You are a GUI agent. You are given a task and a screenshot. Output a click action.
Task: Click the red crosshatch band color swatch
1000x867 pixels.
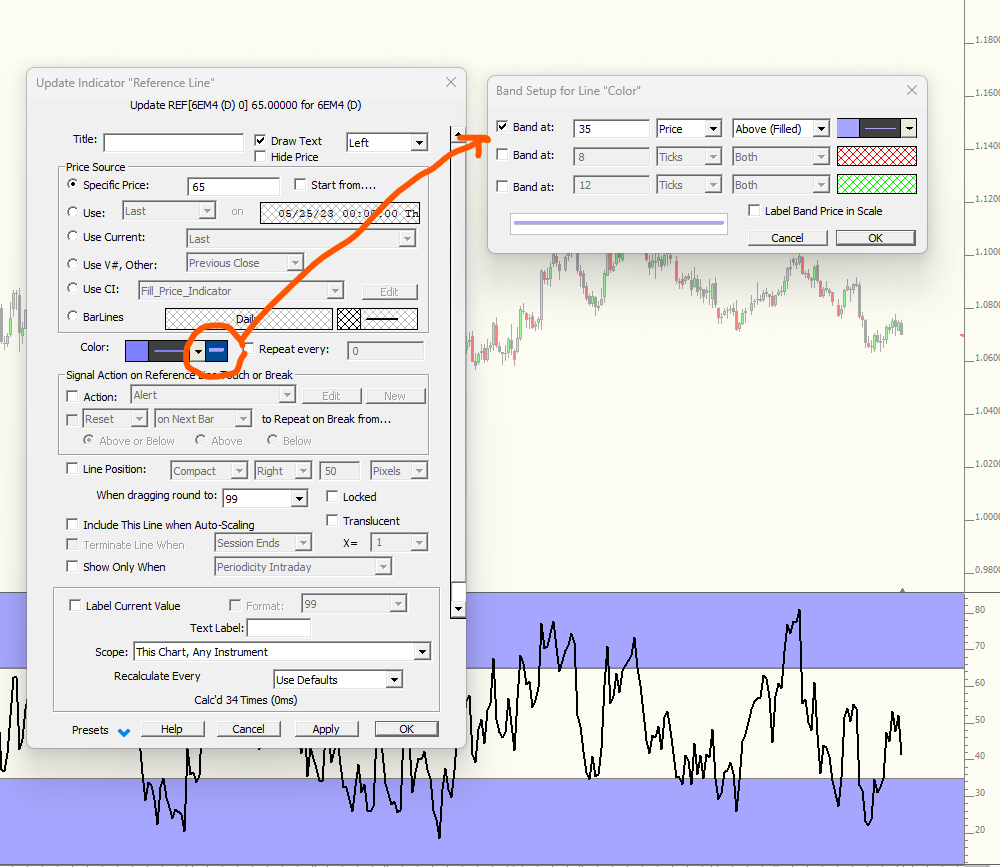[x=876, y=157]
